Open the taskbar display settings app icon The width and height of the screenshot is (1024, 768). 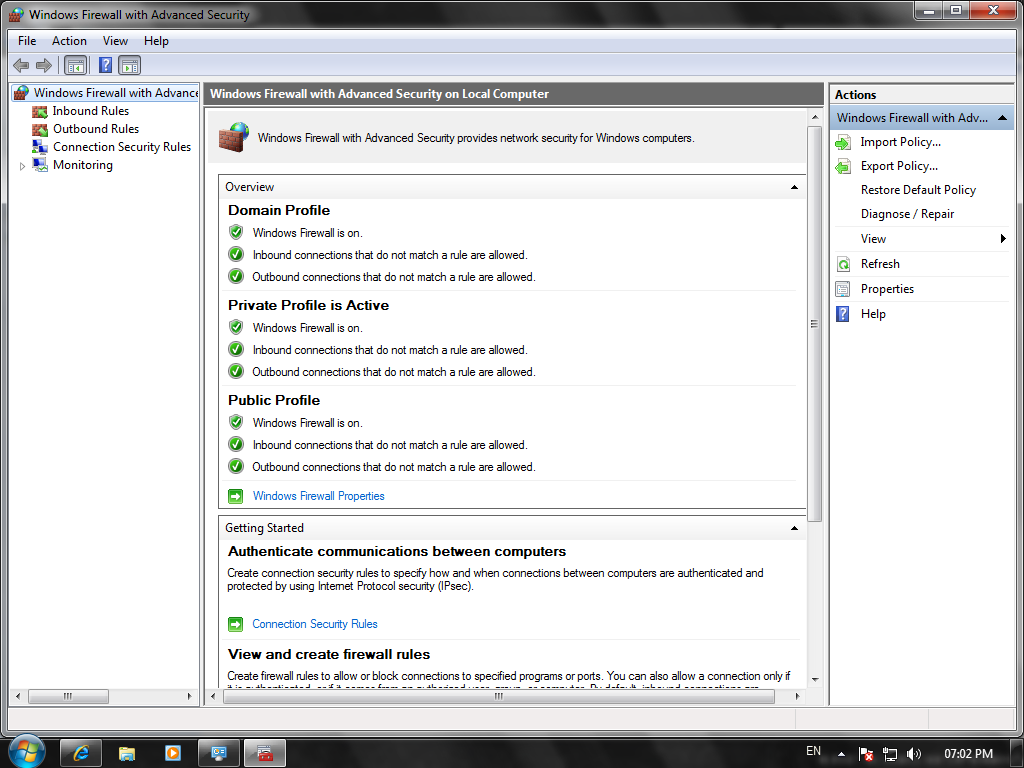tap(218, 753)
